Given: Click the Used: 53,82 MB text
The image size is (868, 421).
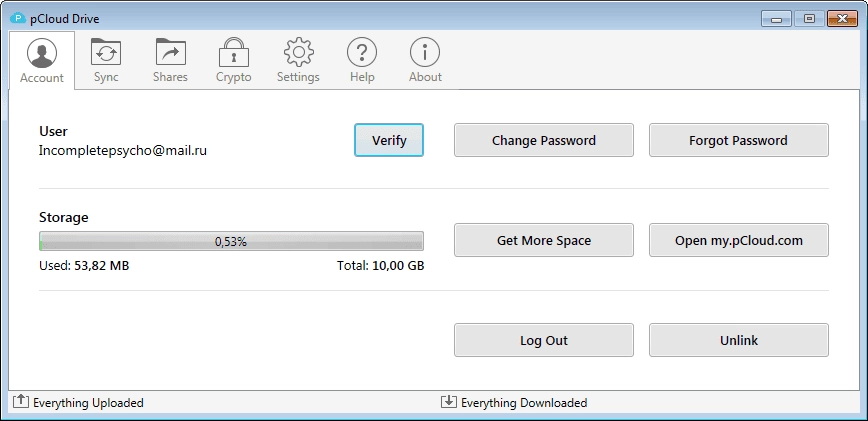Looking at the screenshot, I should (x=84, y=266).
